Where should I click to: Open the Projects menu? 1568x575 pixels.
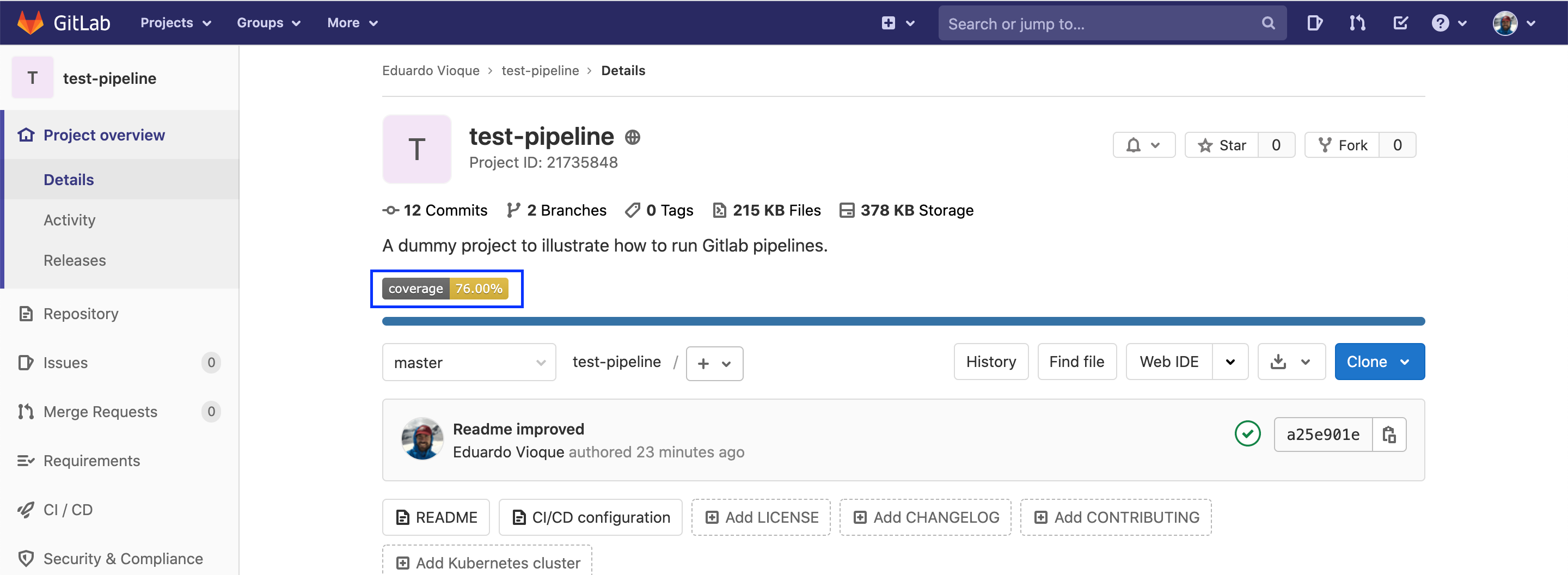(174, 22)
